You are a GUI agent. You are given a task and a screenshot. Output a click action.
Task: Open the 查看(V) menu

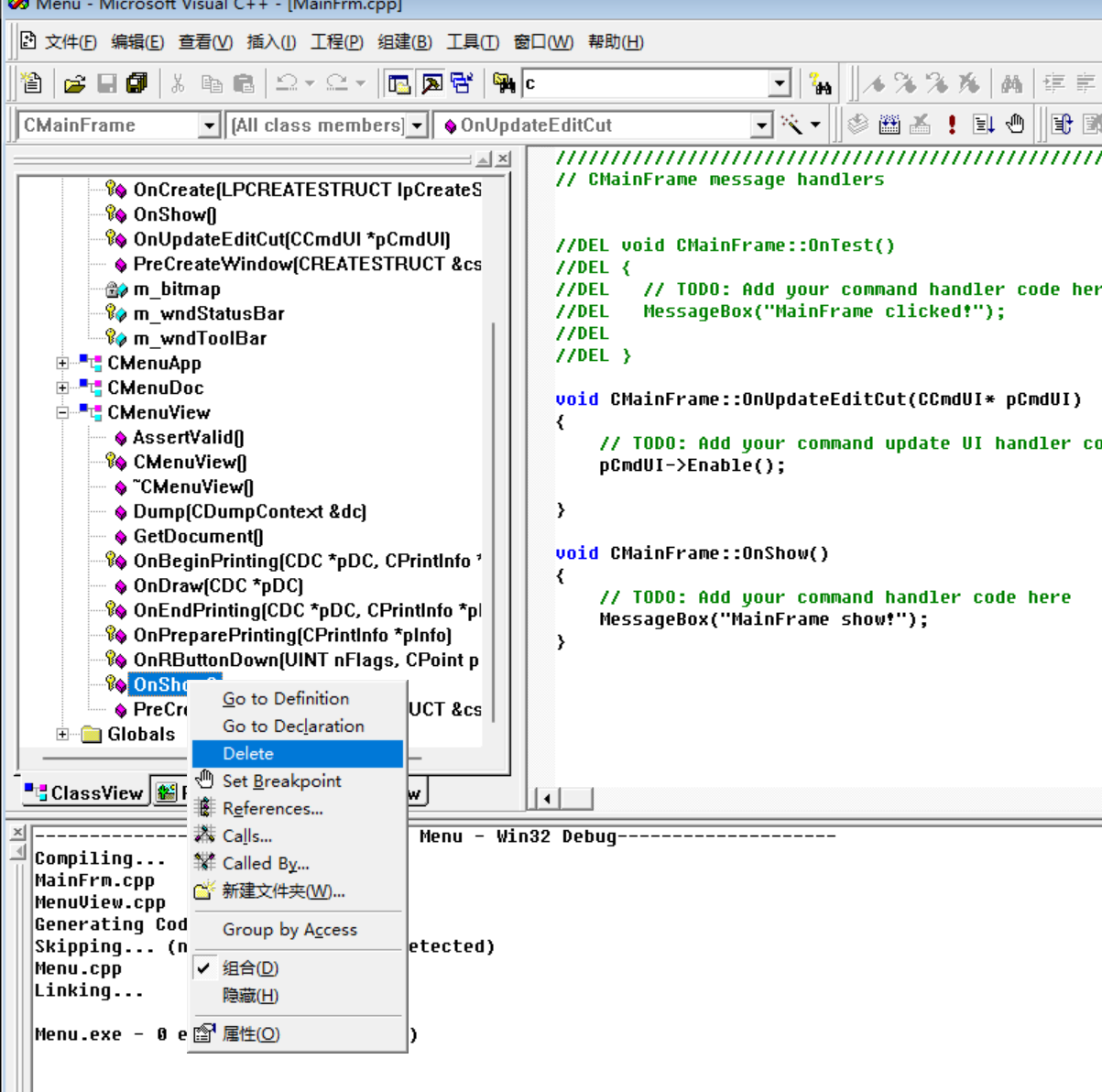[x=205, y=42]
